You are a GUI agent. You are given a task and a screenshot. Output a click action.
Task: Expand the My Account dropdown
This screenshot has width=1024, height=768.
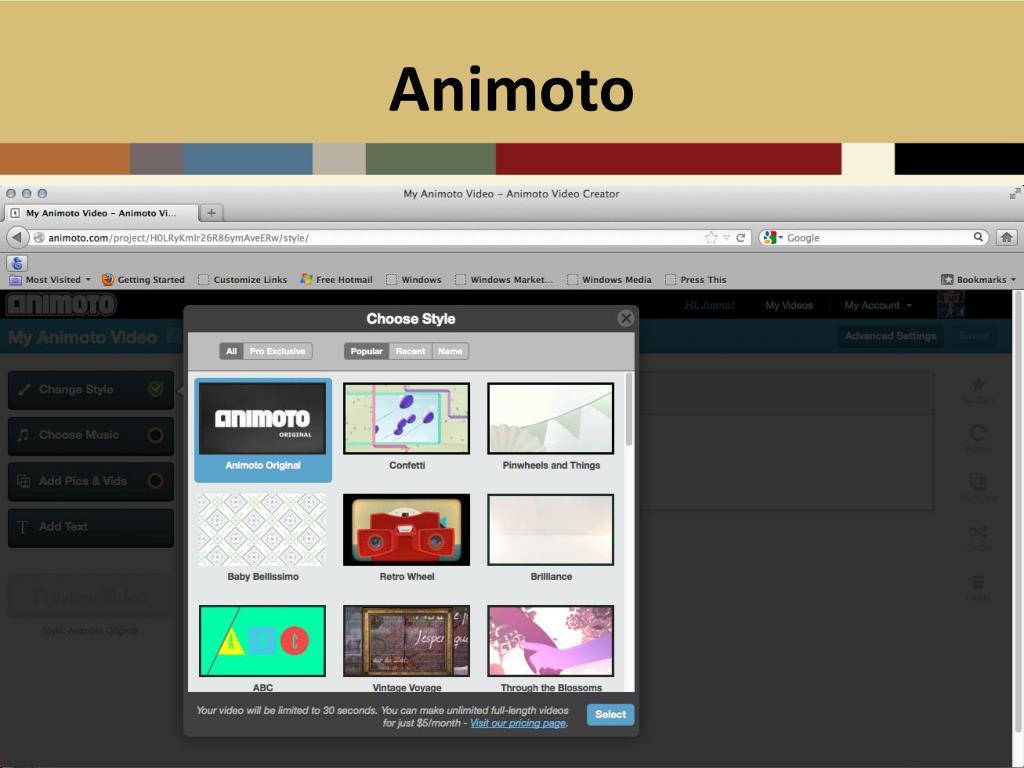[x=878, y=305]
